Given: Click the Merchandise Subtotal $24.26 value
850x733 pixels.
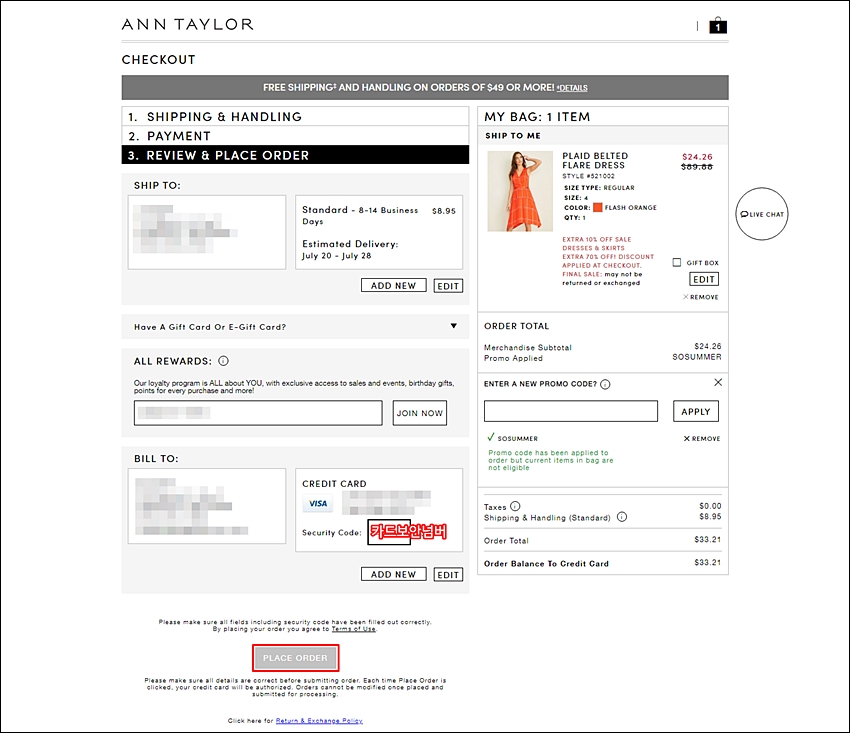Looking at the screenshot, I should [x=707, y=346].
